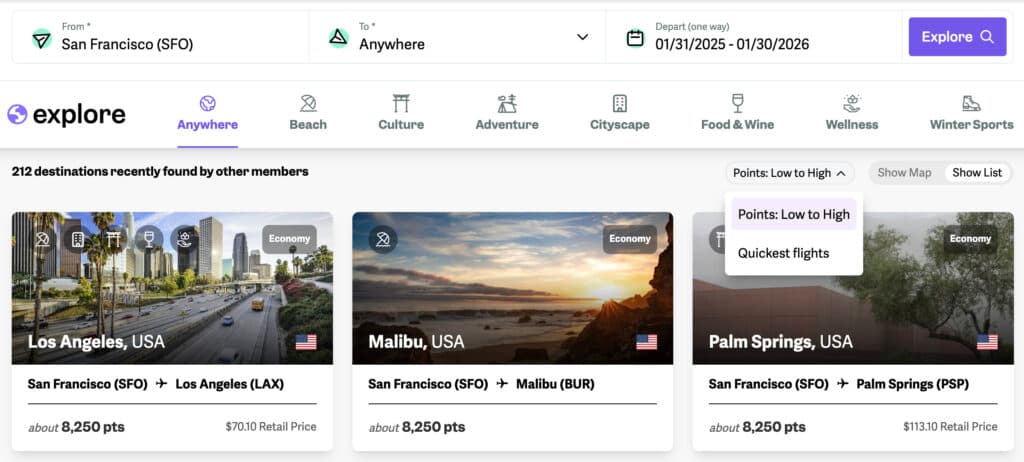Click the United States flag on Los Angeles card
Screen dimensions: 1024x462
(306, 342)
